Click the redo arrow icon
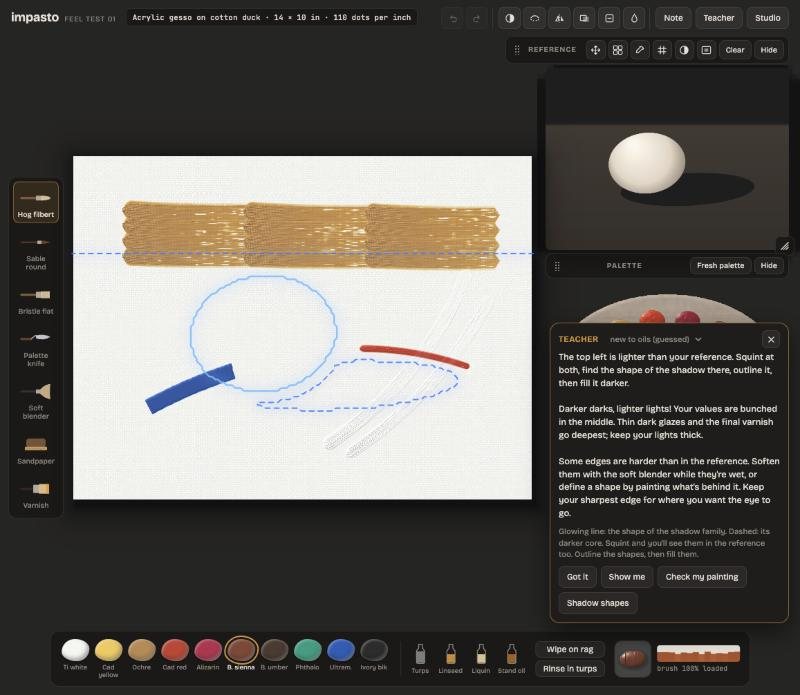The width and height of the screenshot is (800, 695). click(476, 18)
